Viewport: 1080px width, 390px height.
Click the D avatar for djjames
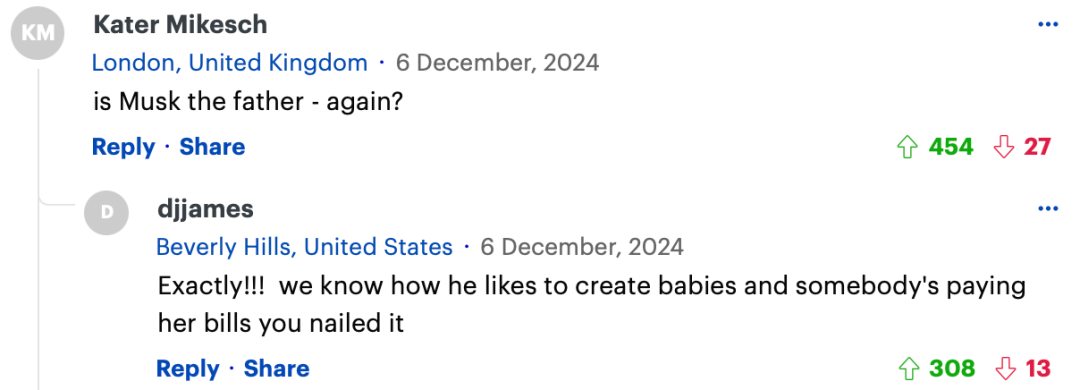point(107,212)
